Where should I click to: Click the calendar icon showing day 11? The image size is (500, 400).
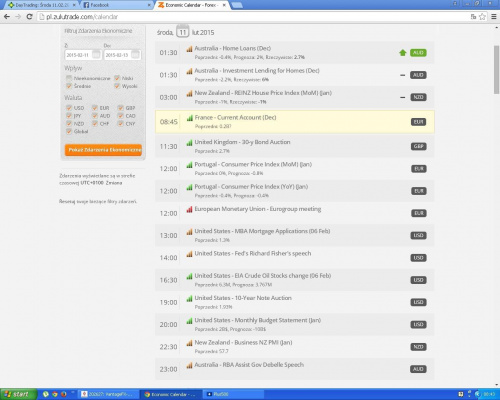[x=182, y=31]
